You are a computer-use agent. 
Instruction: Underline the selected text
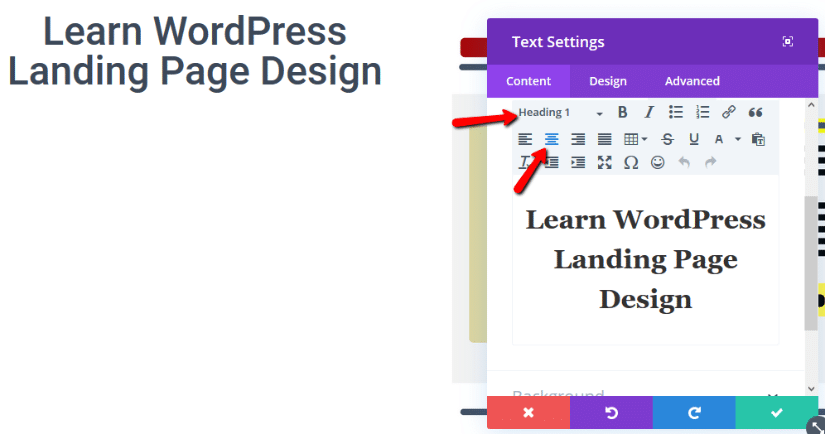tap(694, 139)
